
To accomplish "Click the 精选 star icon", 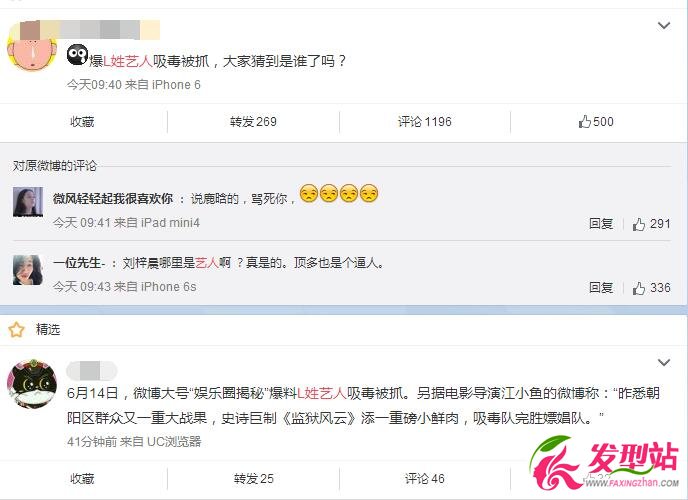I will tap(17, 329).
